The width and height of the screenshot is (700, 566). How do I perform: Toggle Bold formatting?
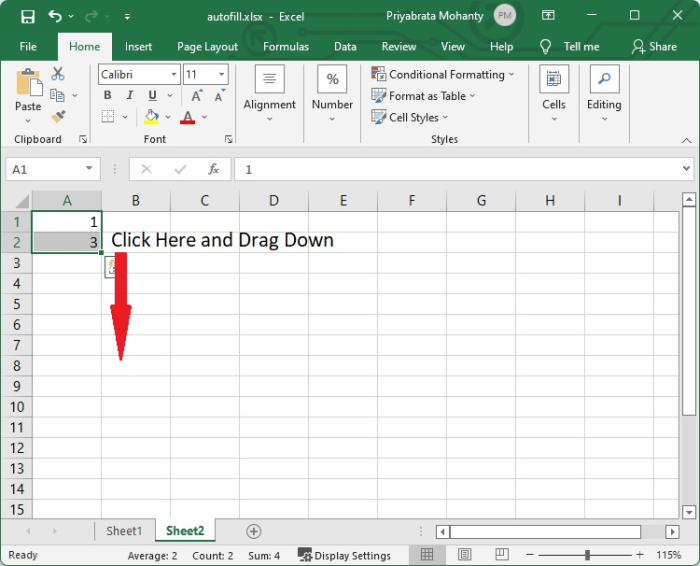point(107,95)
